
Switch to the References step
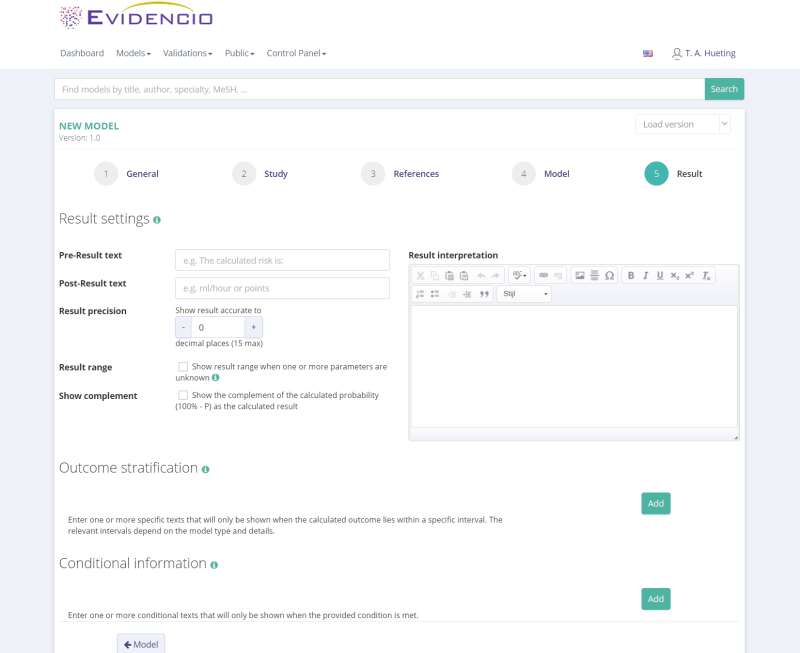click(416, 174)
